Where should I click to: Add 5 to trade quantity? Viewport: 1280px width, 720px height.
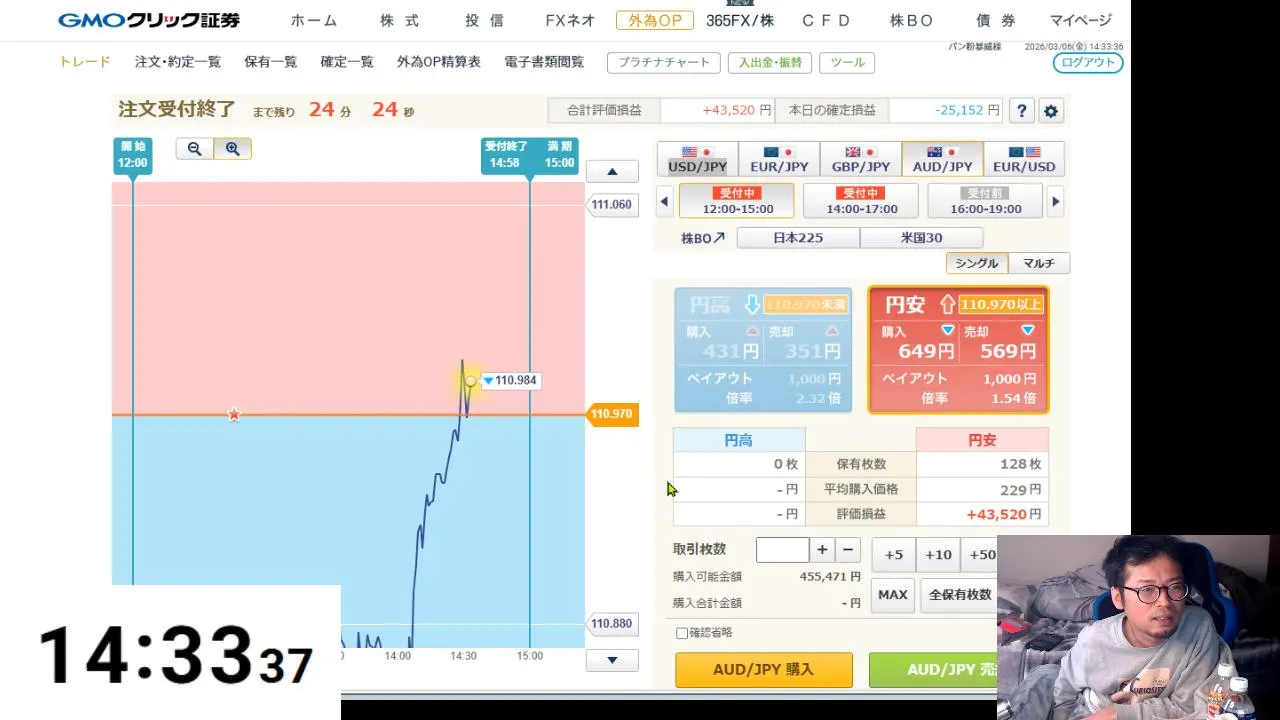click(894, 555)
